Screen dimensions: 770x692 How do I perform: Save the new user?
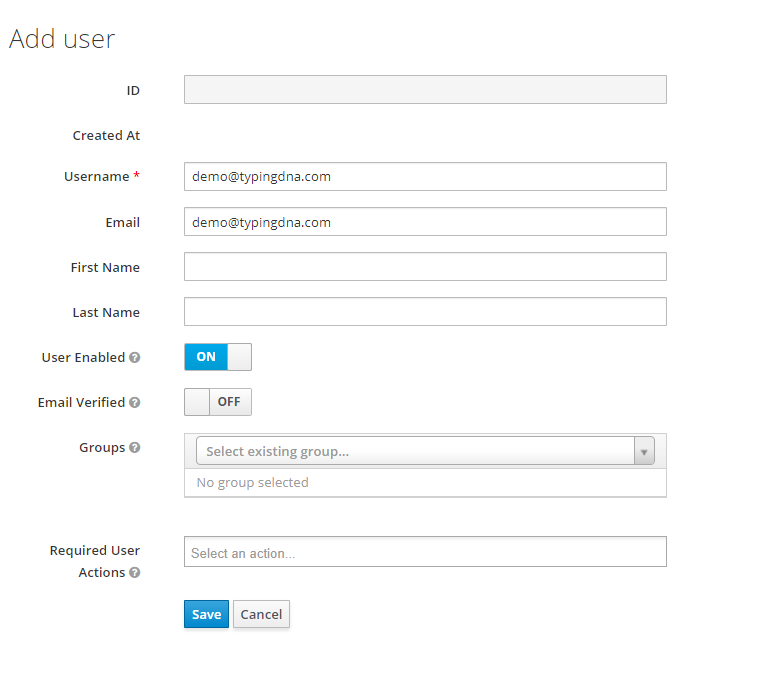click(206, 614)
